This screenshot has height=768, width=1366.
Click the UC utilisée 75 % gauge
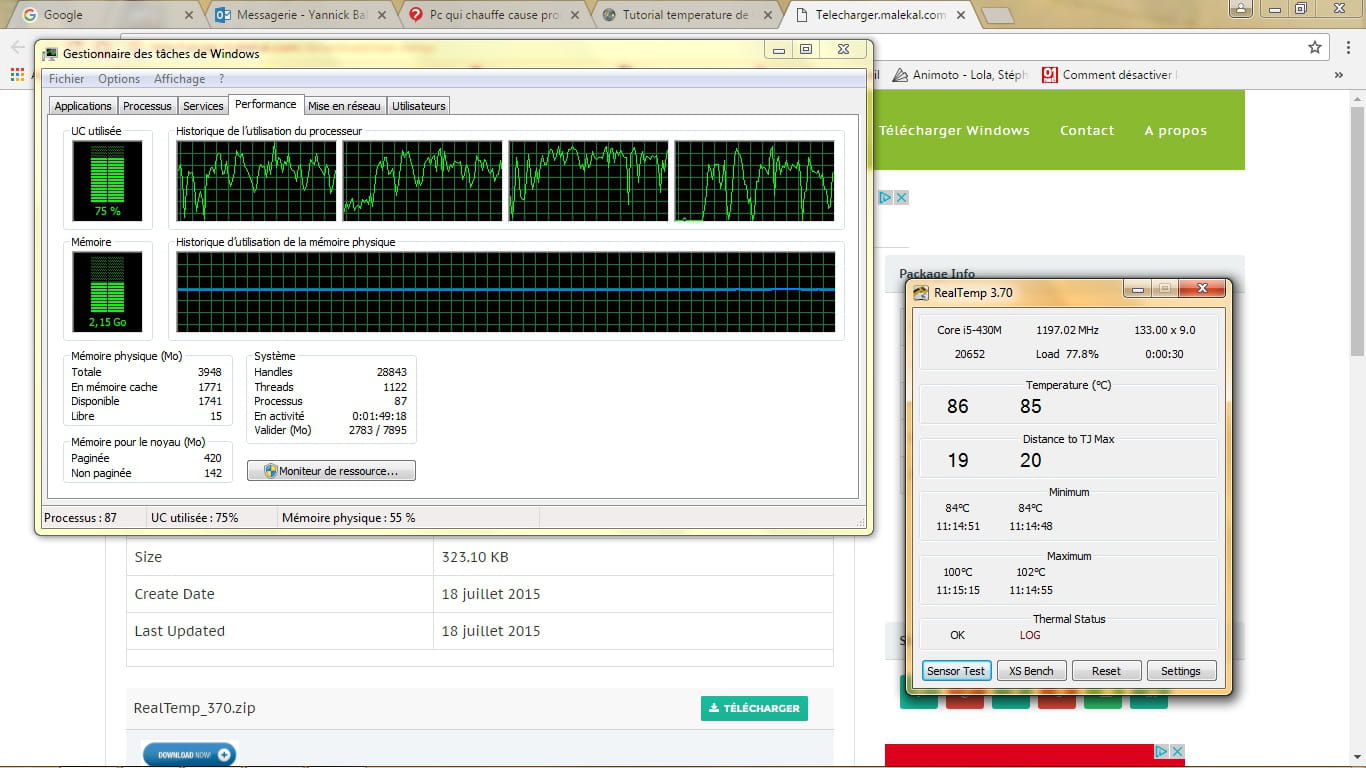pos(107,181)
